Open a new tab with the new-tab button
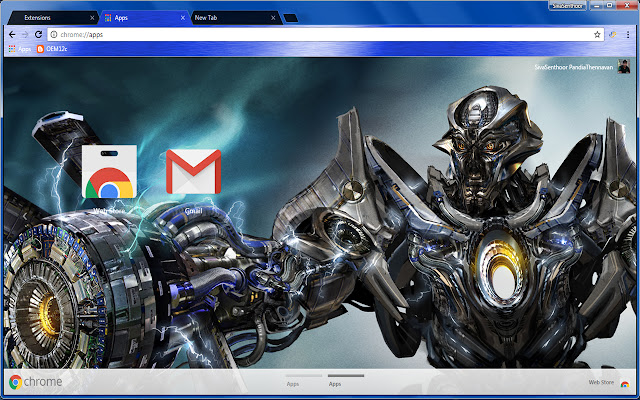This screenshot has width=640, height=400. (291, 17)
